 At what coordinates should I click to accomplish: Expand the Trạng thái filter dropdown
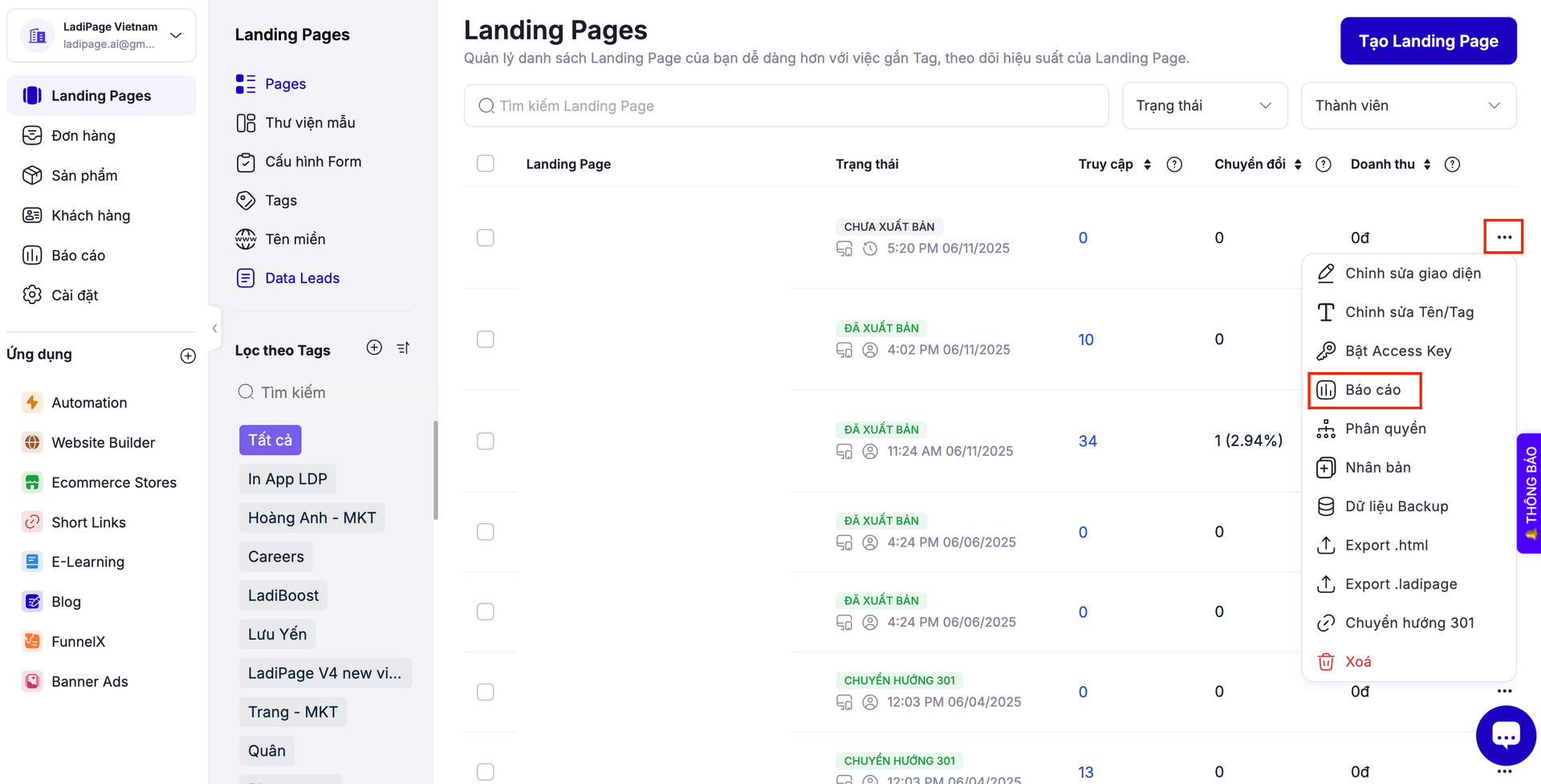click(x=1204, y=106)
